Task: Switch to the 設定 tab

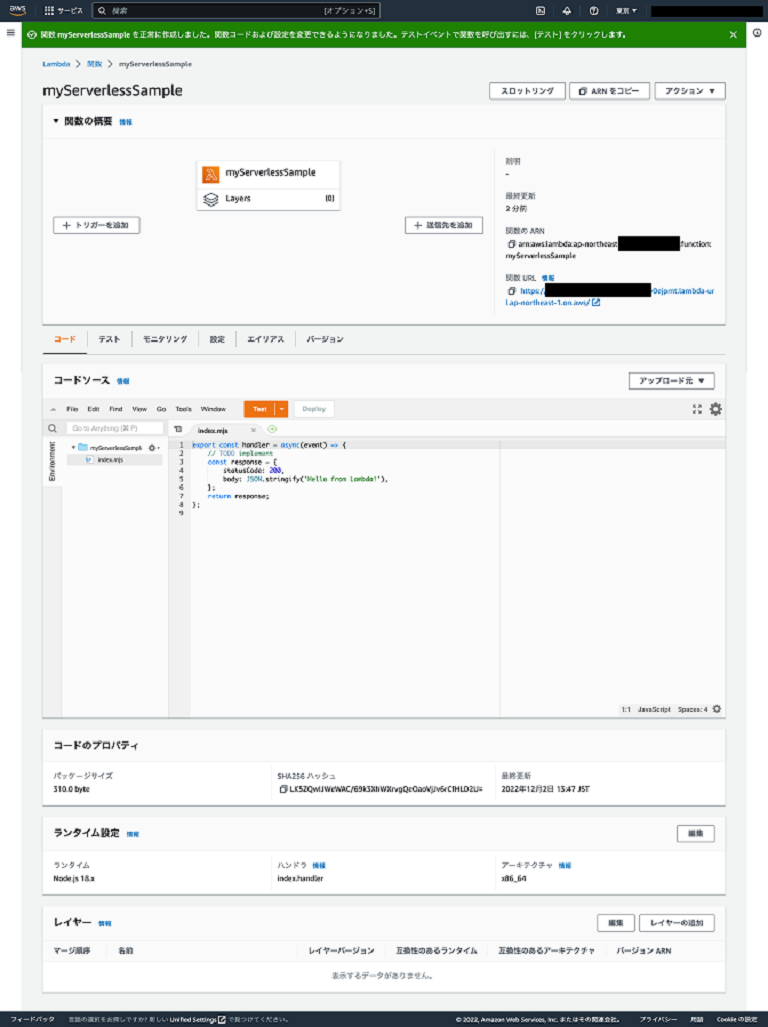Action: (217, 339)
